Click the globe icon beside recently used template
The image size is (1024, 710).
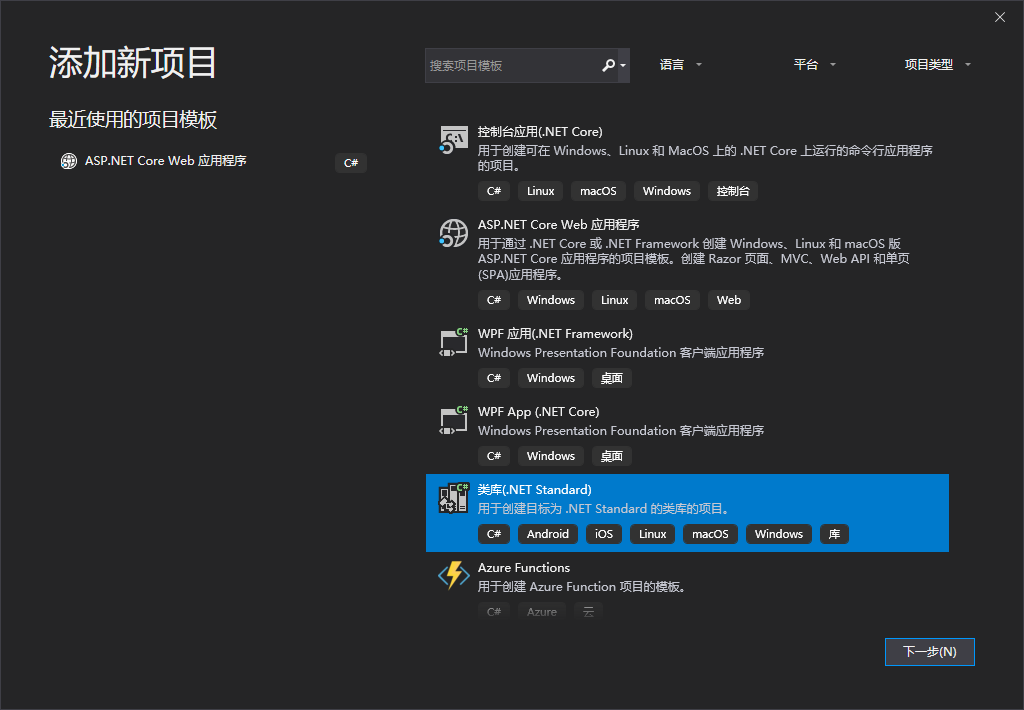[68, 161]
